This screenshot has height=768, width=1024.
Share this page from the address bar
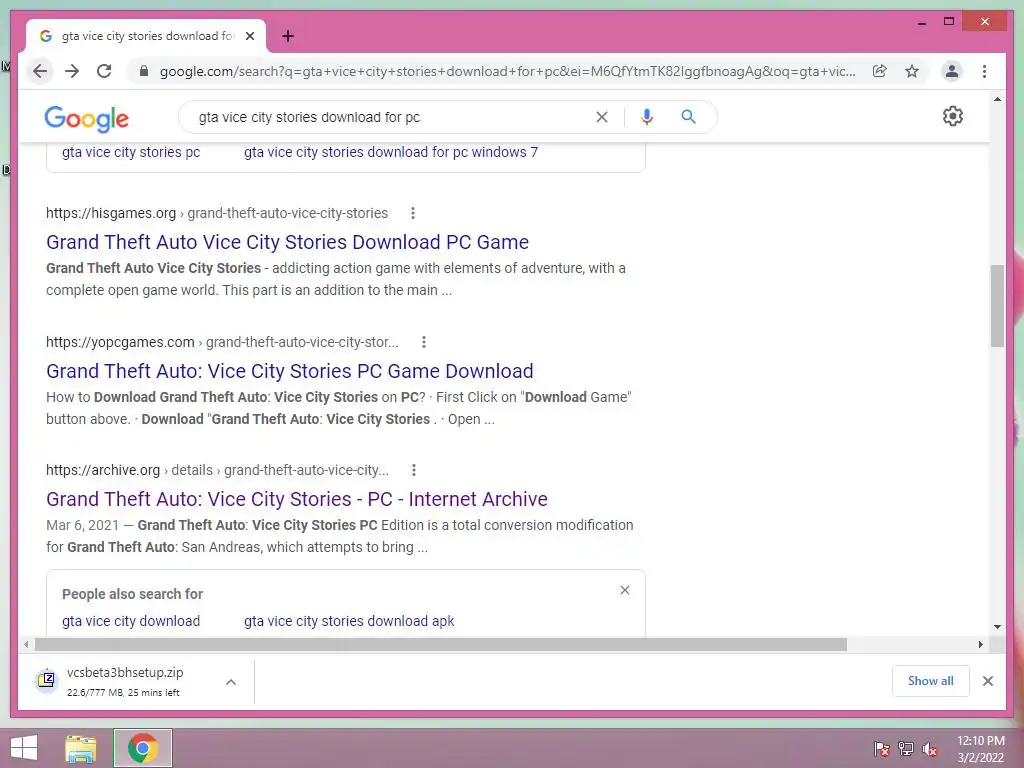coord(880,71)
